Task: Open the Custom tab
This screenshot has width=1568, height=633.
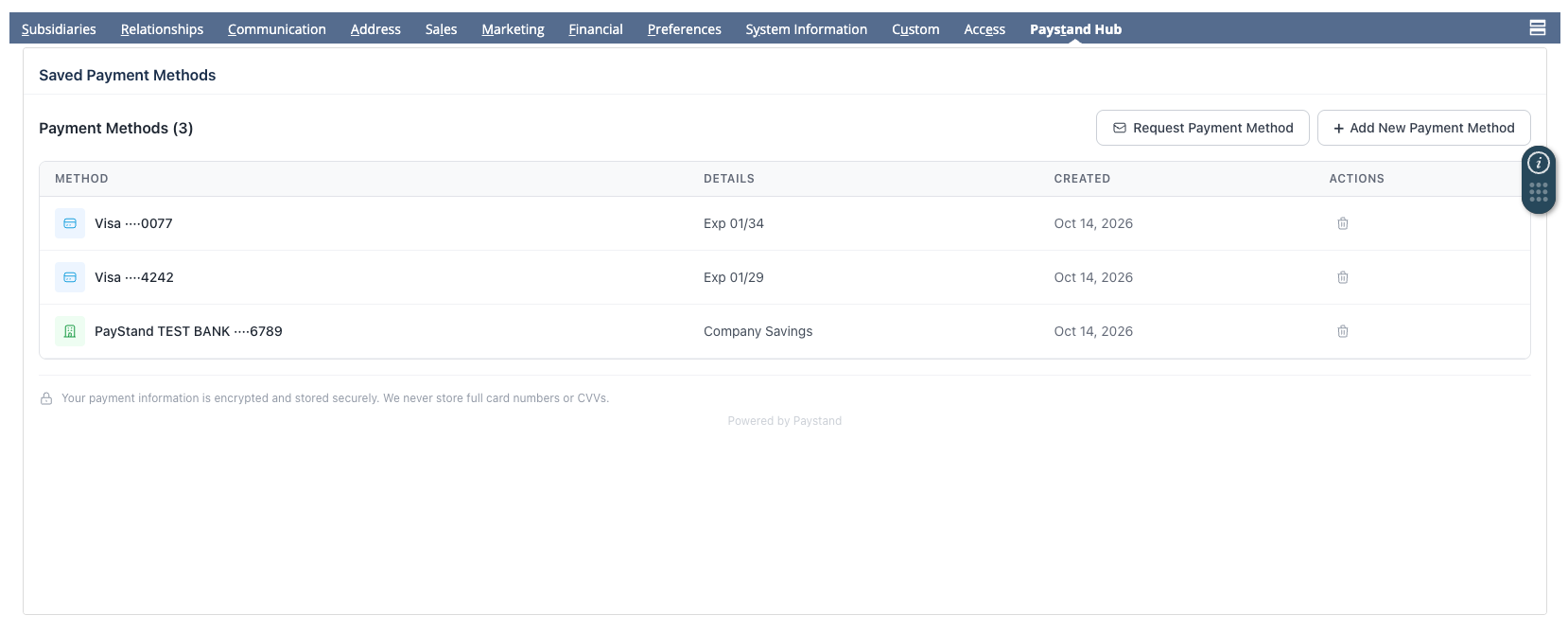Action: [x=915, y=29]
